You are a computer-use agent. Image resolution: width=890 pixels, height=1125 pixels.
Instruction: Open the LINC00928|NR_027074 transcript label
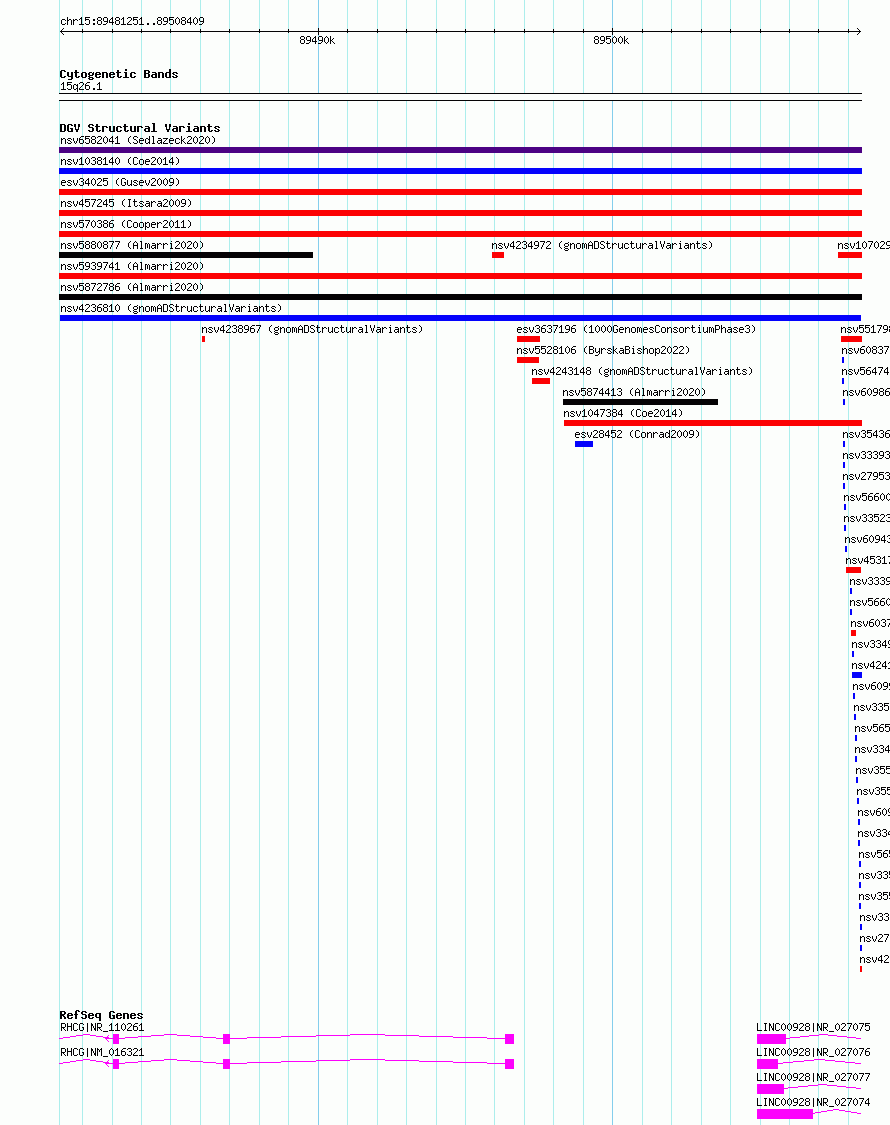pos(813,1103)
